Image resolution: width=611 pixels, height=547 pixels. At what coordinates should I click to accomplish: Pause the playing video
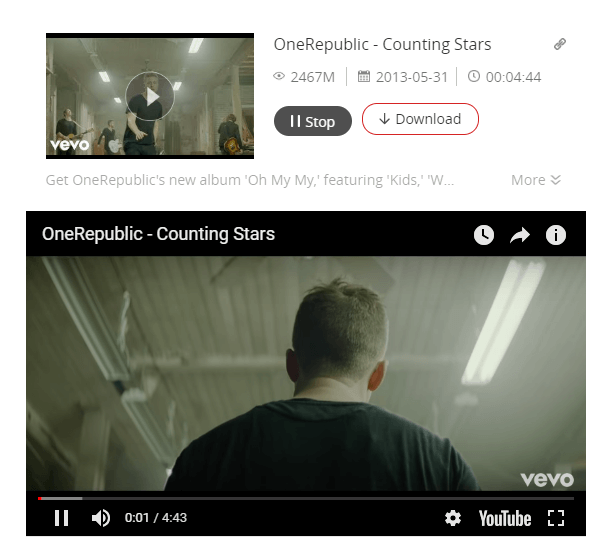click(x=62, y=518)
